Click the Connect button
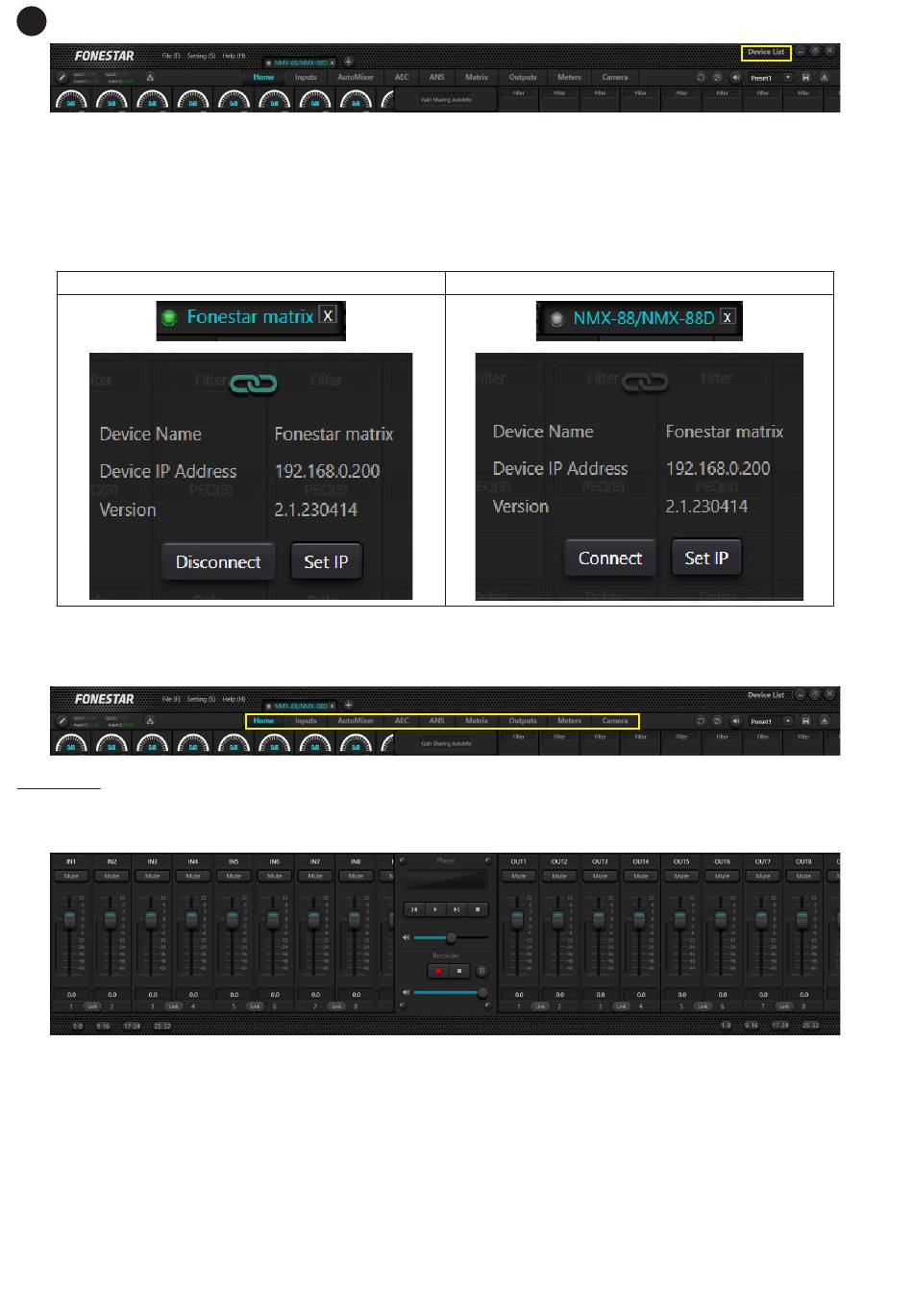 (x=610, y=559)
